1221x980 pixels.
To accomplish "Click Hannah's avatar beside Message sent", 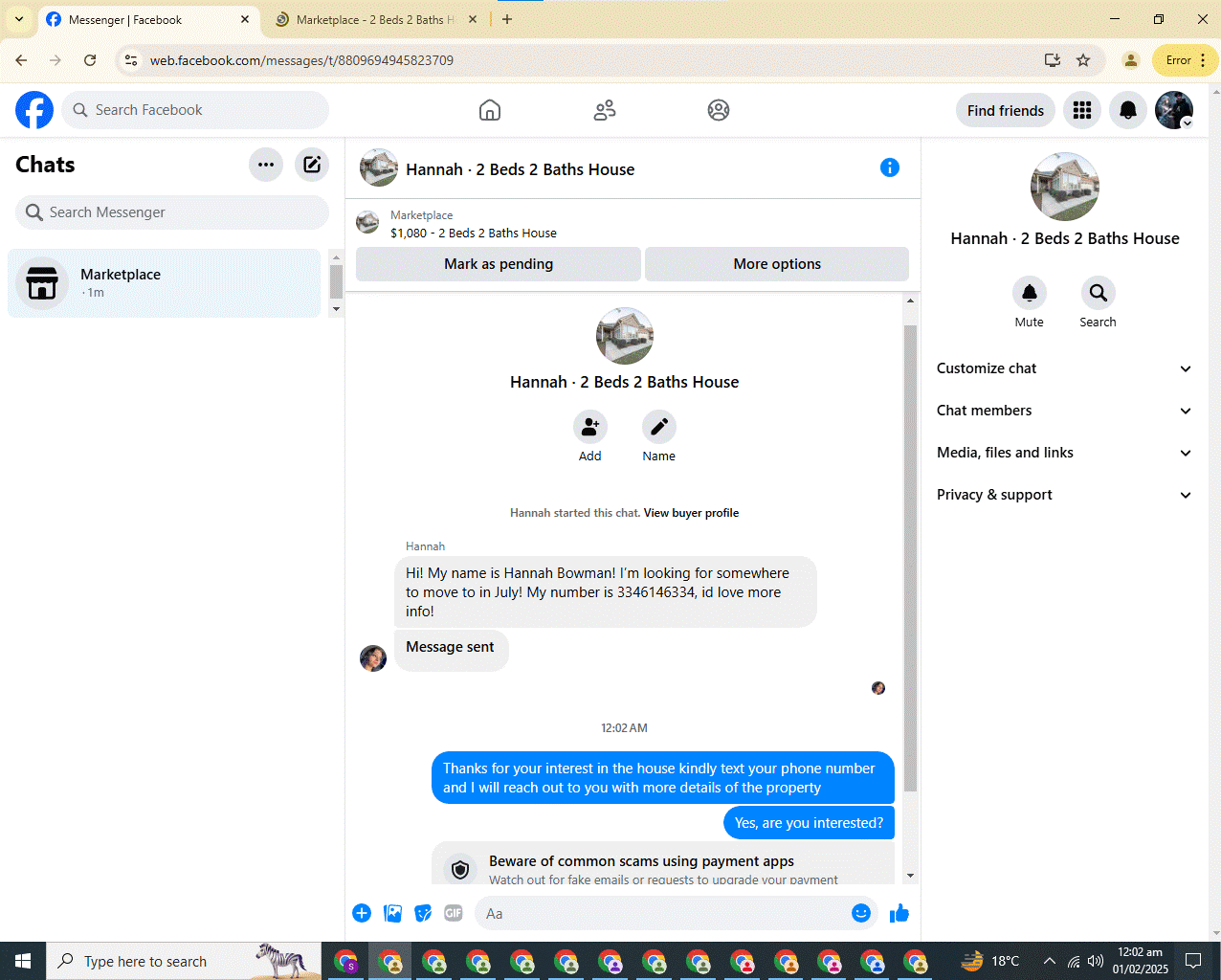I will [x=373, y=657].
